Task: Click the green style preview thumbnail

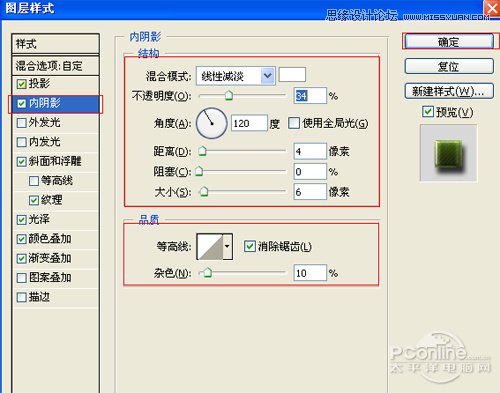Action: [x=448, y=153]
